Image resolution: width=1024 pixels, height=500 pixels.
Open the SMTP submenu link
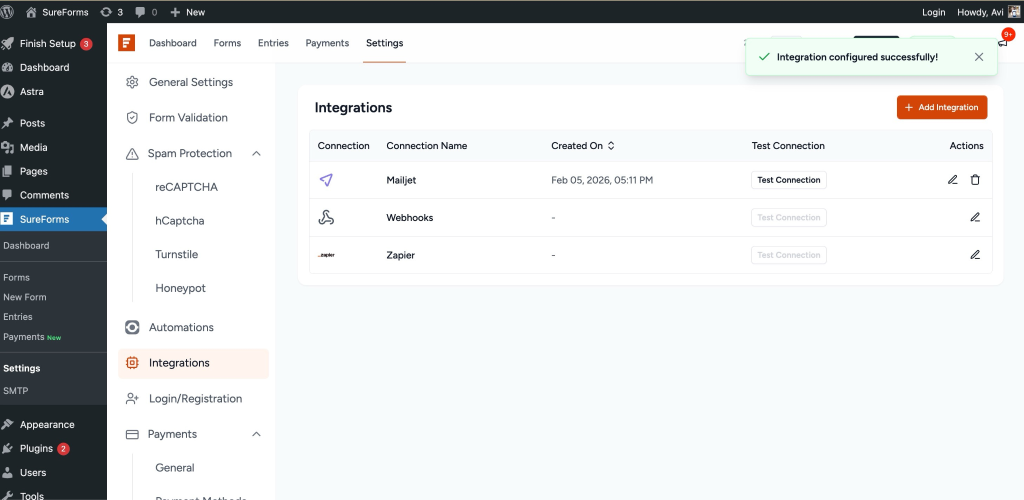point(16,391)
